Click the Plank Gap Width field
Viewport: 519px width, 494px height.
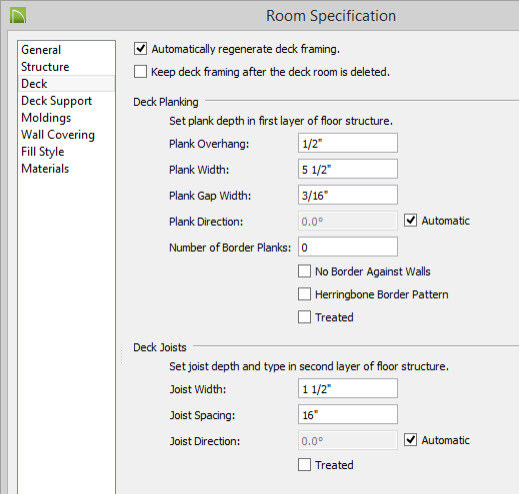(x=348, y=195)
